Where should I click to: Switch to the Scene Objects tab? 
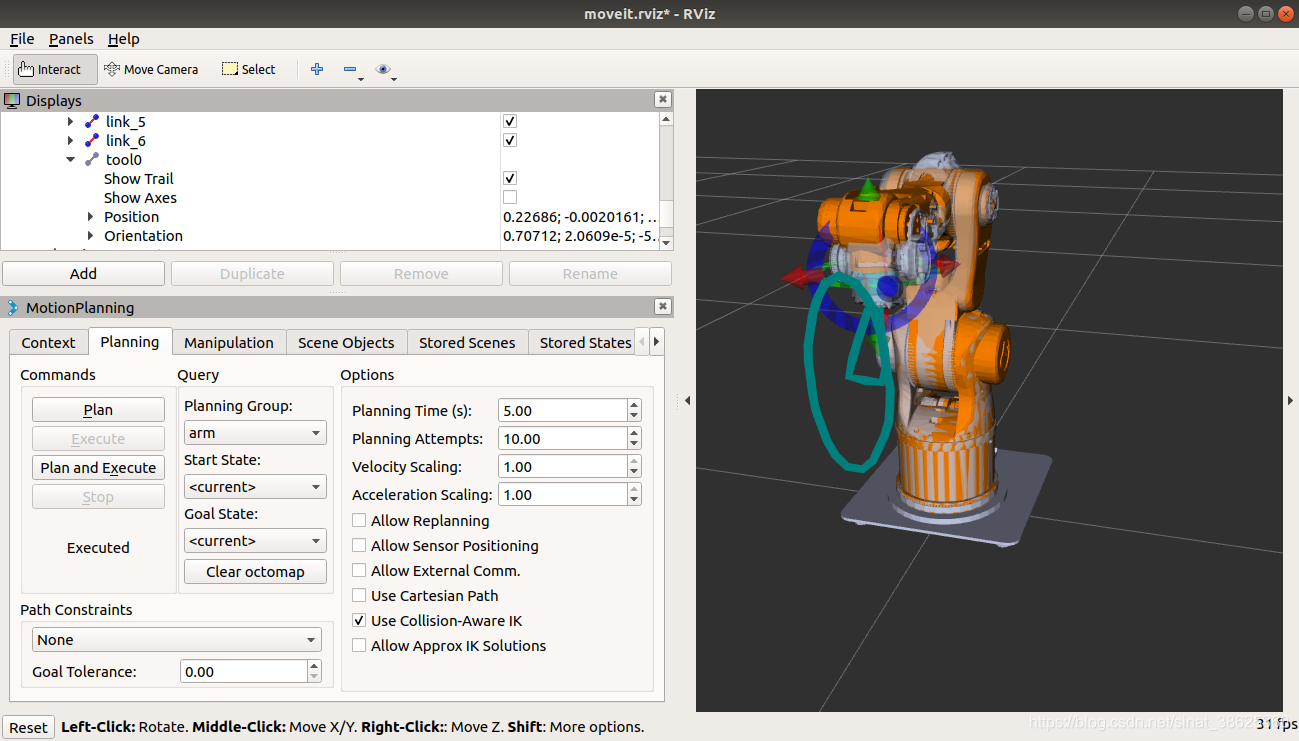(346, 342)
